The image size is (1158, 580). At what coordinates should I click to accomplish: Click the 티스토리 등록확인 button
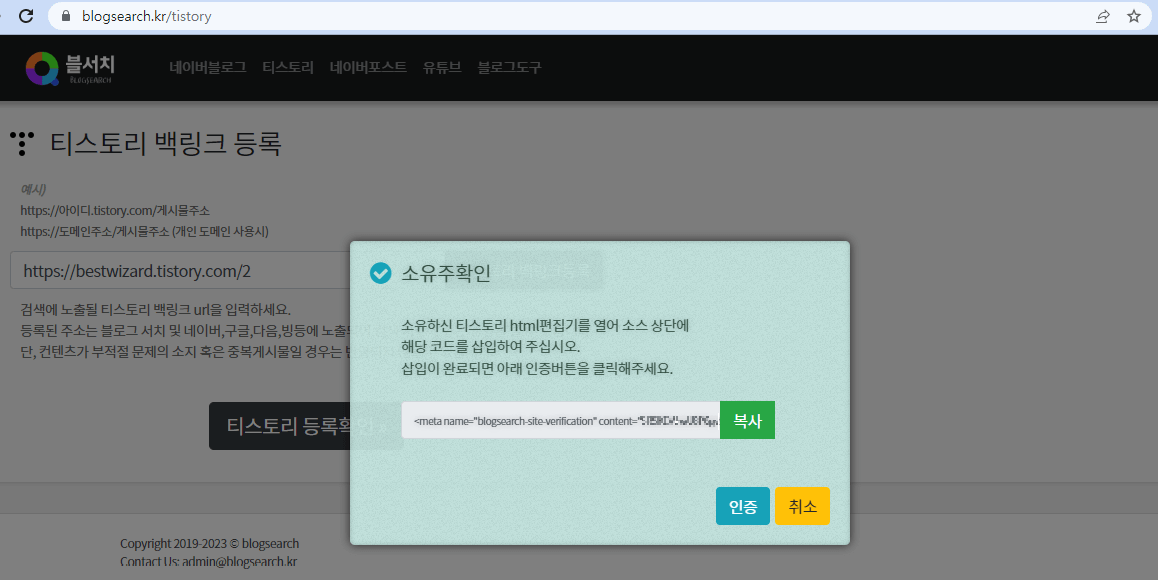pyautogui.click(x=306, y=426)
